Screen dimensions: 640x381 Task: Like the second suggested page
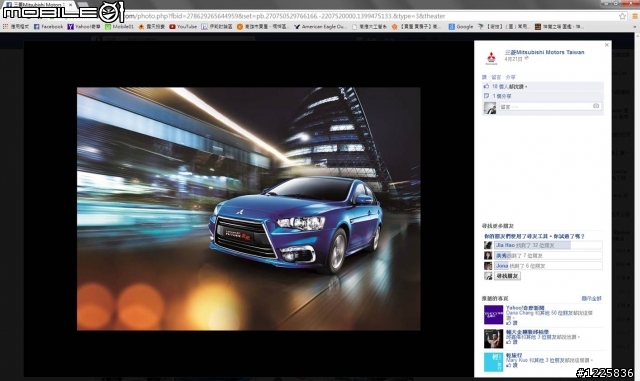pyautogui.click(x=512, y=342)
